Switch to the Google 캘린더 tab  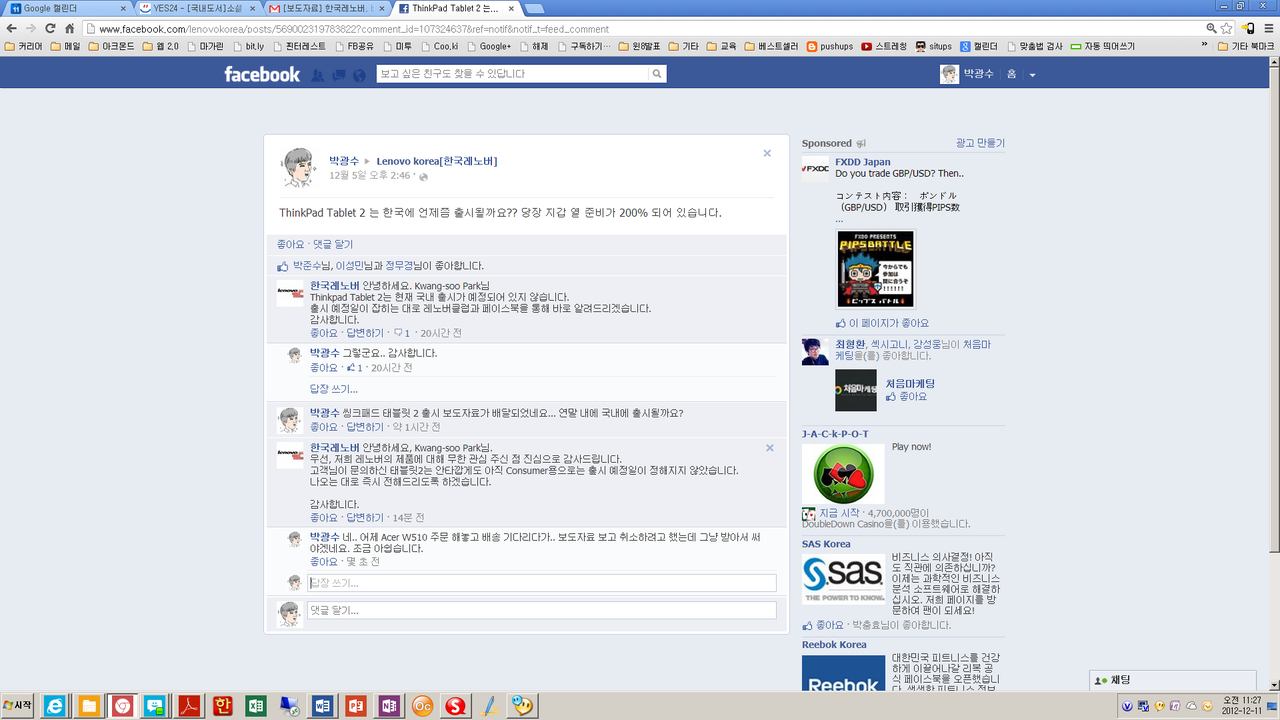65,8
